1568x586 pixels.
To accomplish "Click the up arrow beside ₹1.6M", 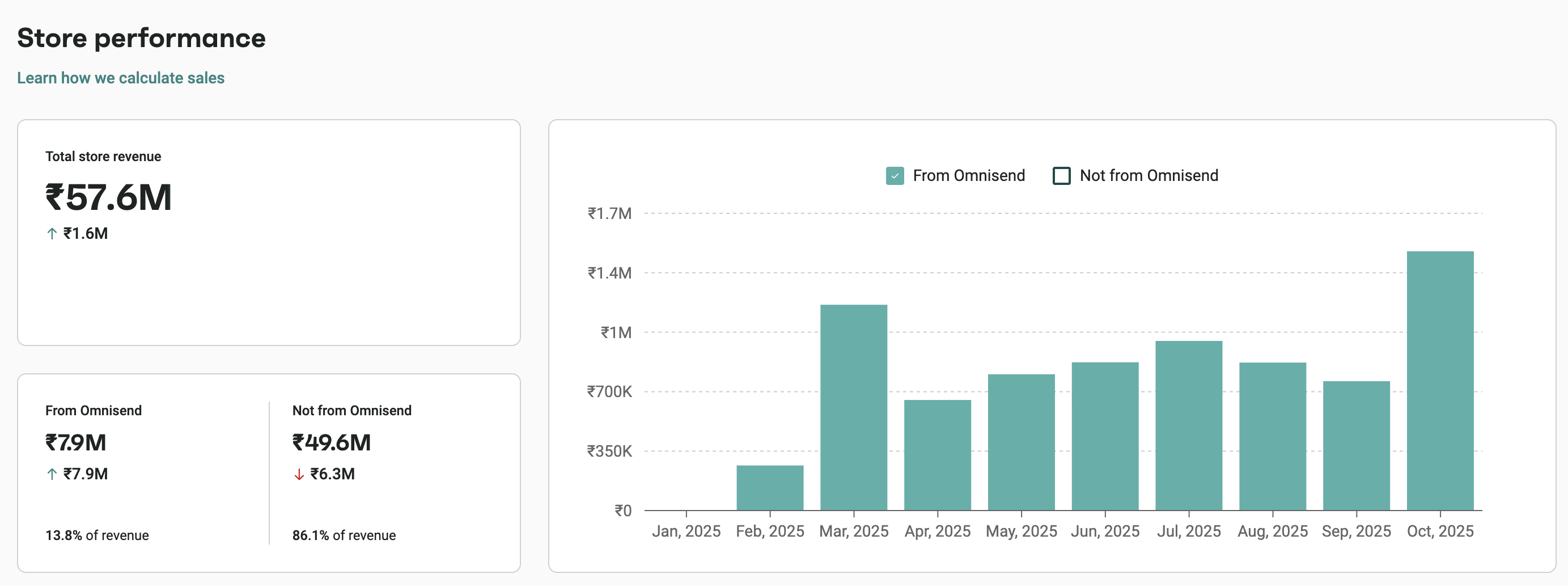I will point(52,233).
